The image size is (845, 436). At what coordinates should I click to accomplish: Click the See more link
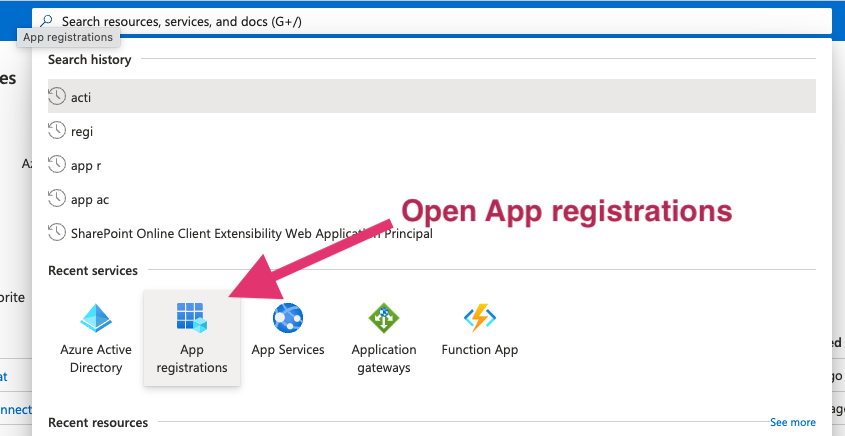[x=793, y=422]
